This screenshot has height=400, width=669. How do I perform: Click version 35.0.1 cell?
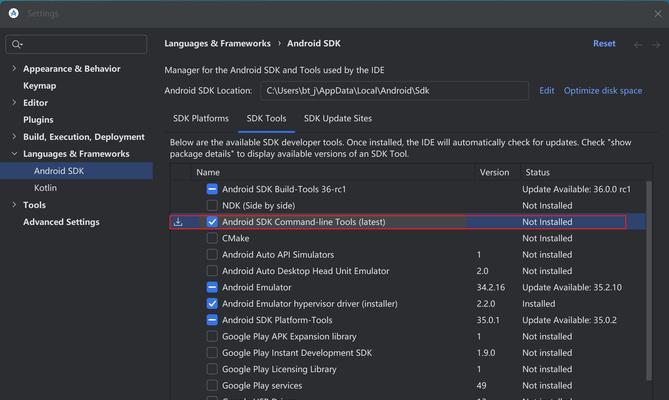(488, 320)
